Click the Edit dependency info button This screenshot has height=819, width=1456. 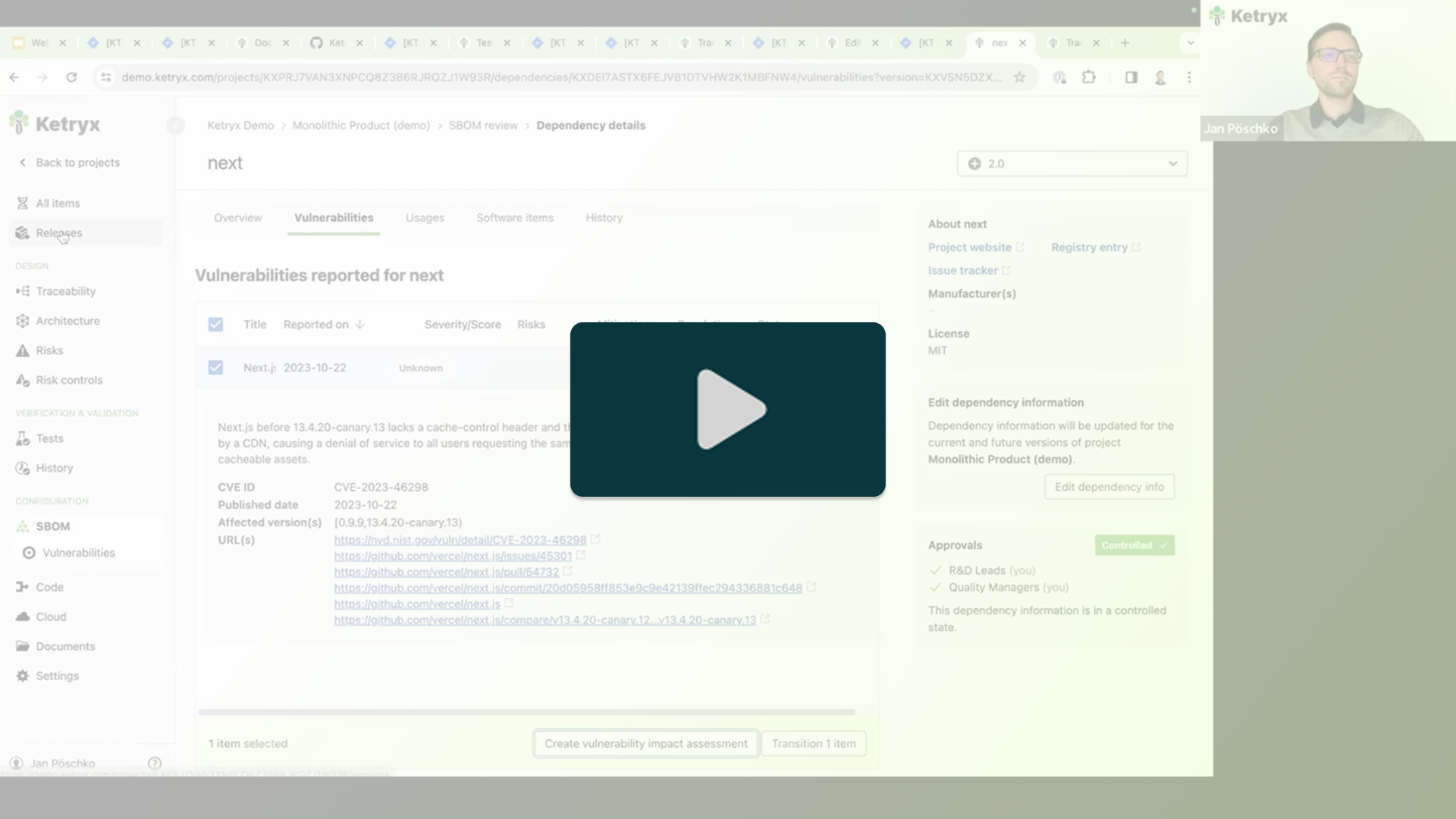coord(1109,487)
